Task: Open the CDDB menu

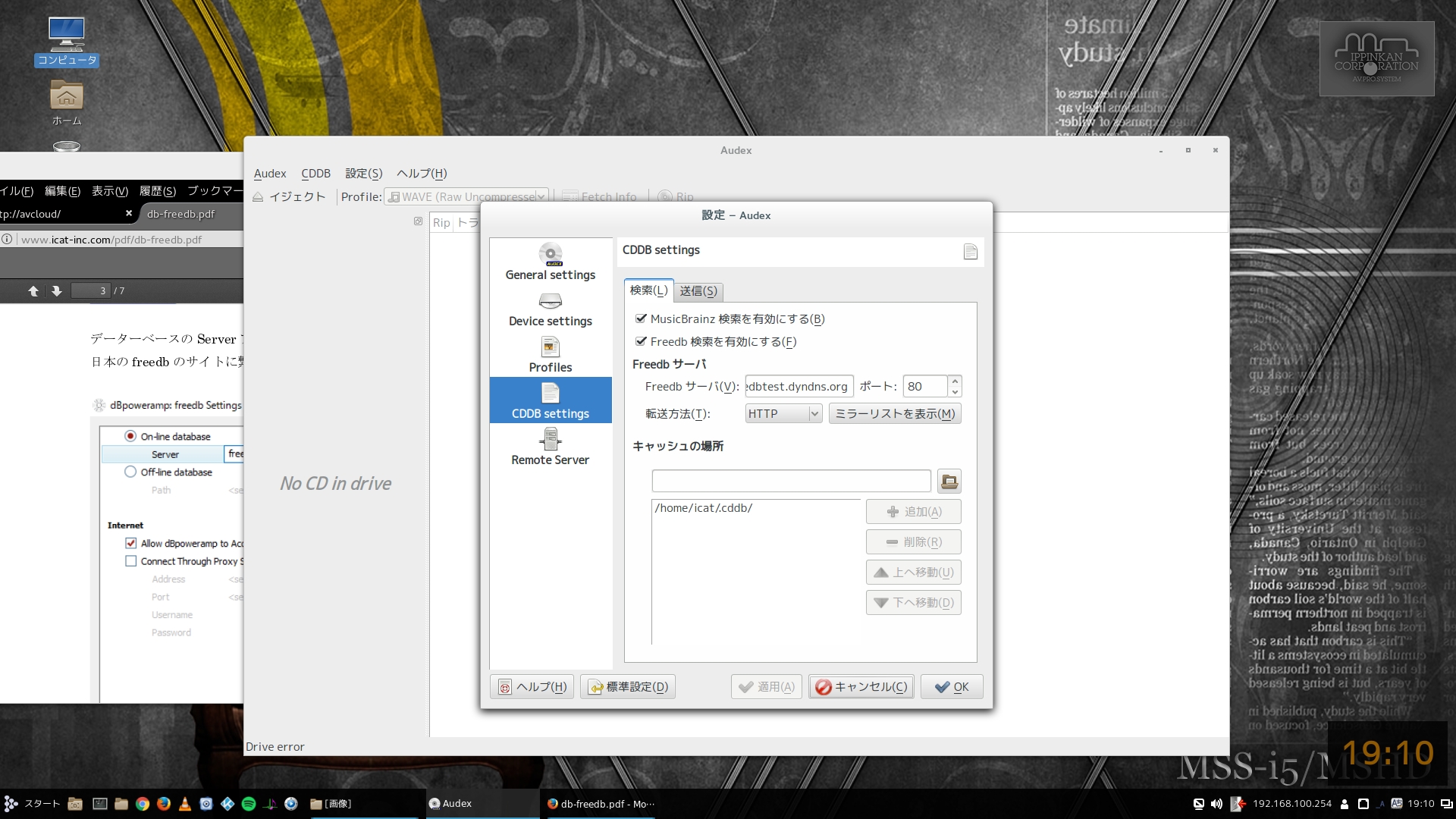Action: [x=315, y=174]
